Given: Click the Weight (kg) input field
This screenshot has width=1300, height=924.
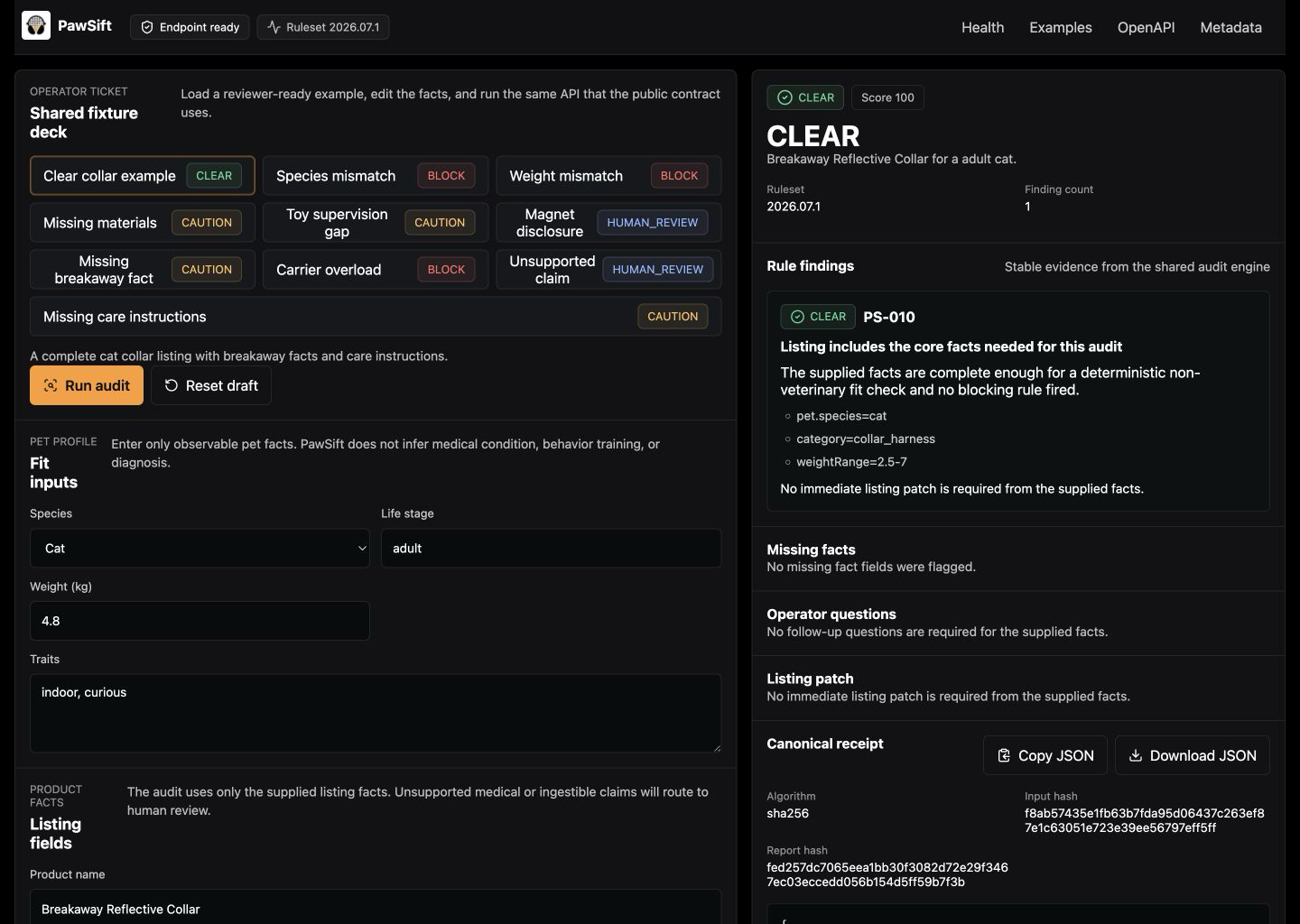Looking at the screenshot, I should coord(200,621).
